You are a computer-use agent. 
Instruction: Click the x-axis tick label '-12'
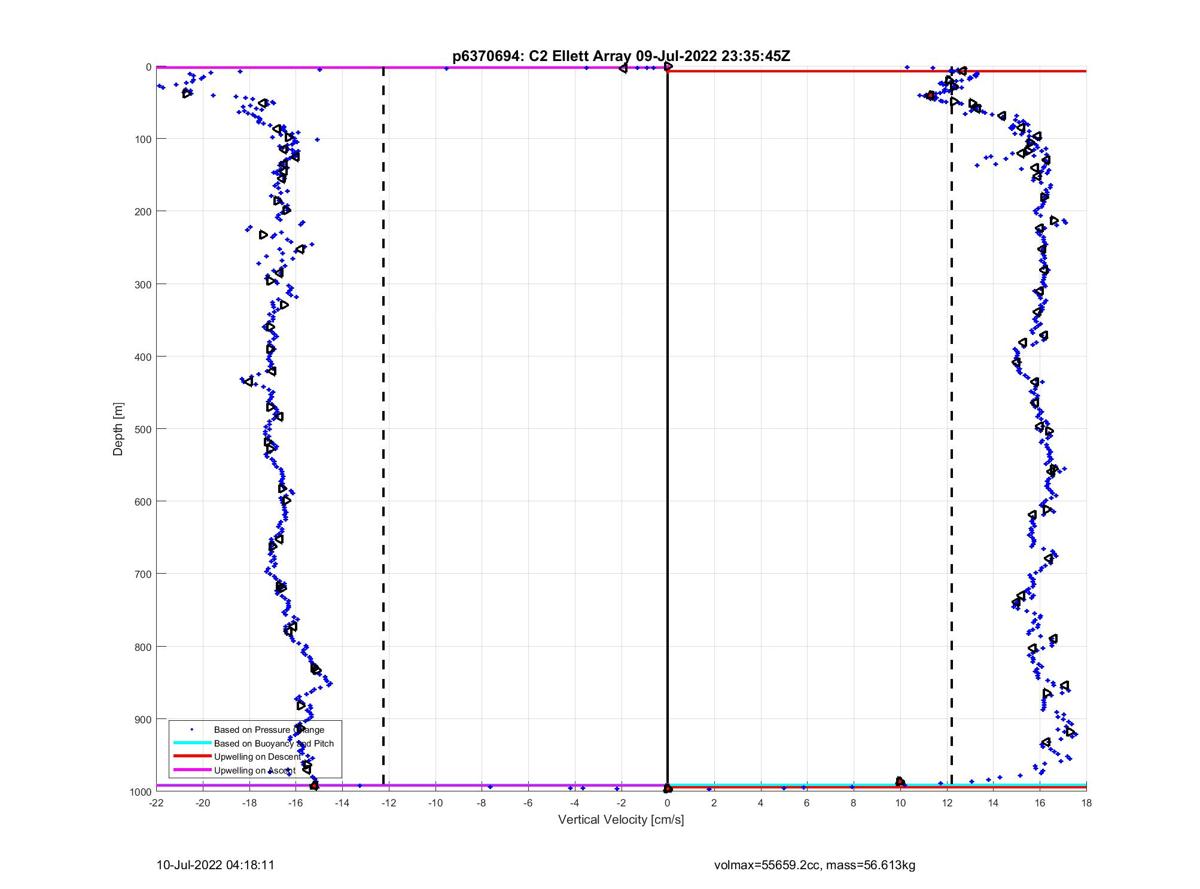389,802
